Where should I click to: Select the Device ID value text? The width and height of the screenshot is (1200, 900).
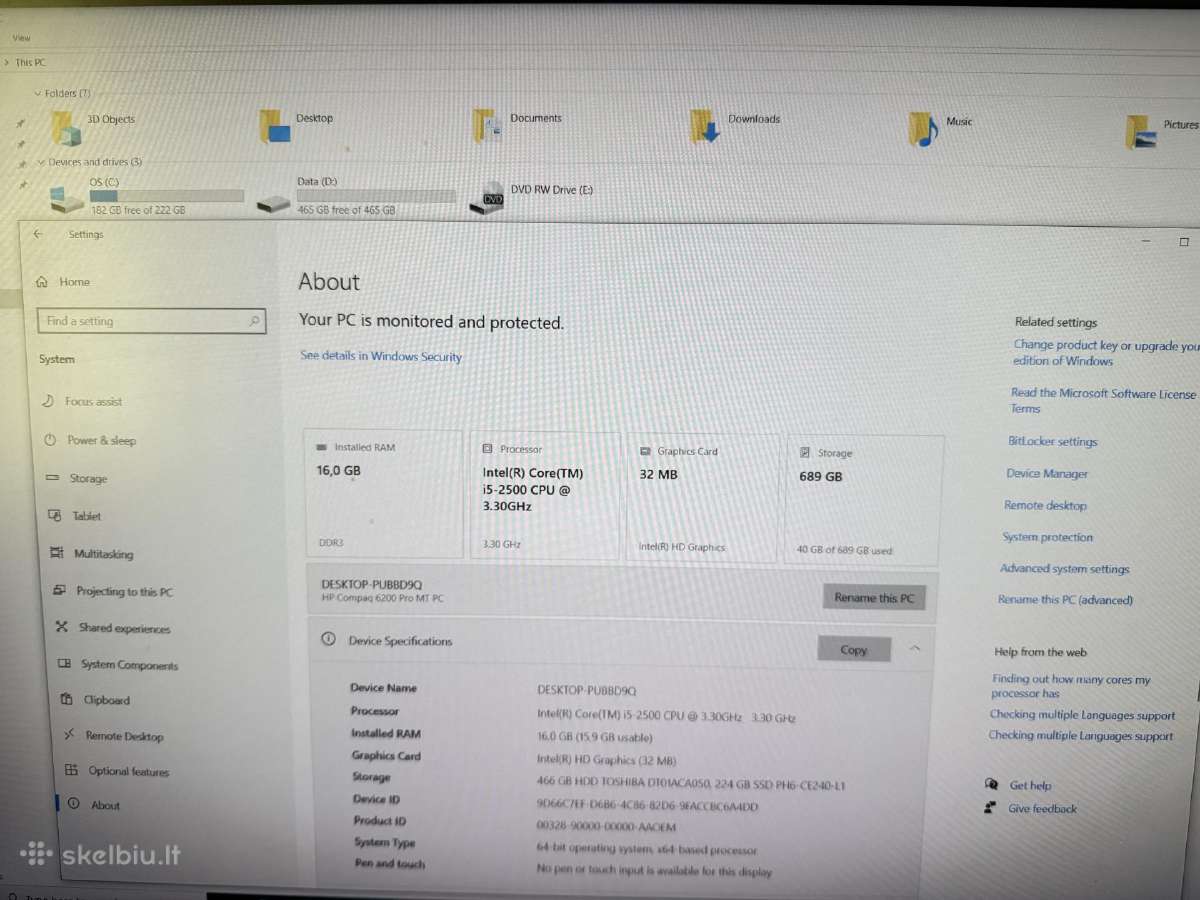tap(647, 806)
